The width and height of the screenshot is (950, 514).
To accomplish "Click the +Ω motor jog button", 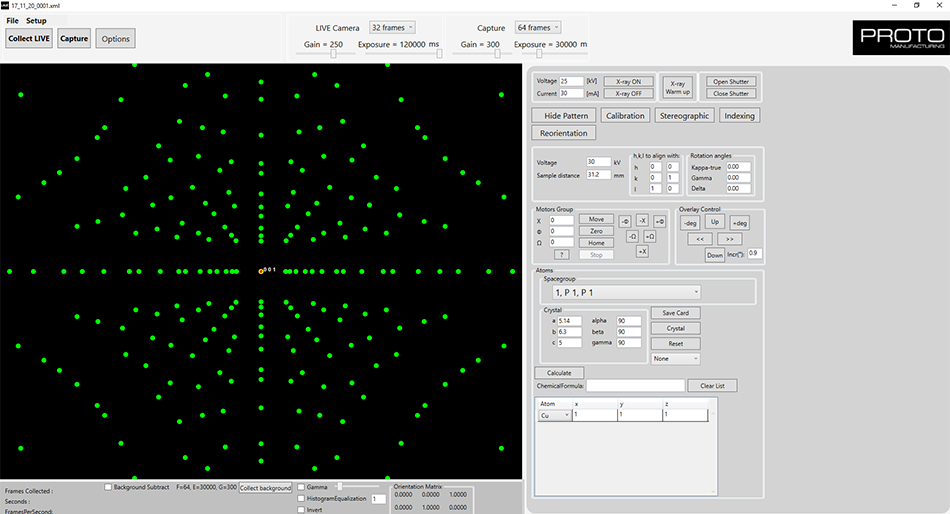I will pos(649,236).
